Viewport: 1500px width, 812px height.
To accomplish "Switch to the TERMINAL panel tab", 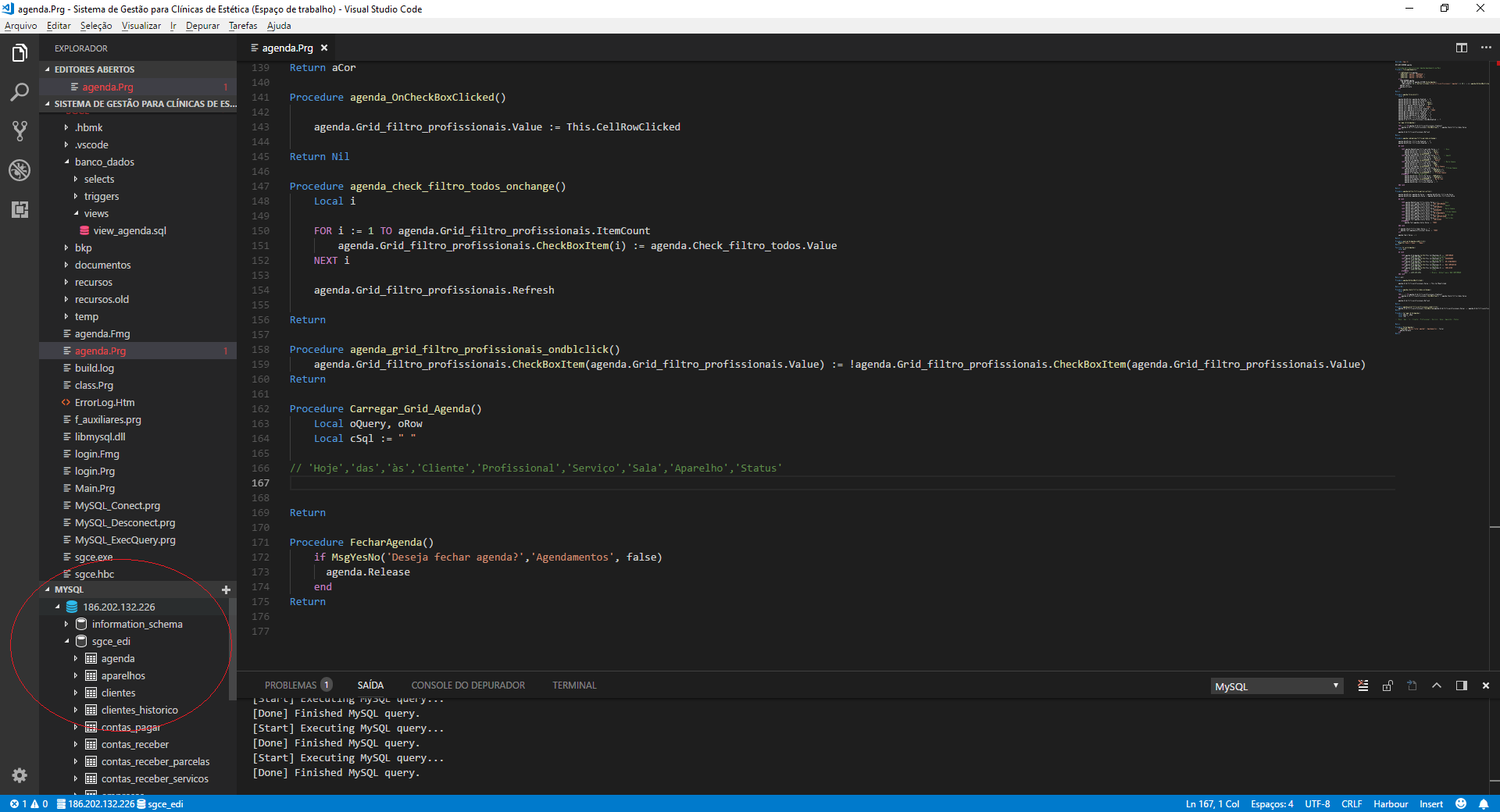I will [574, 686].
